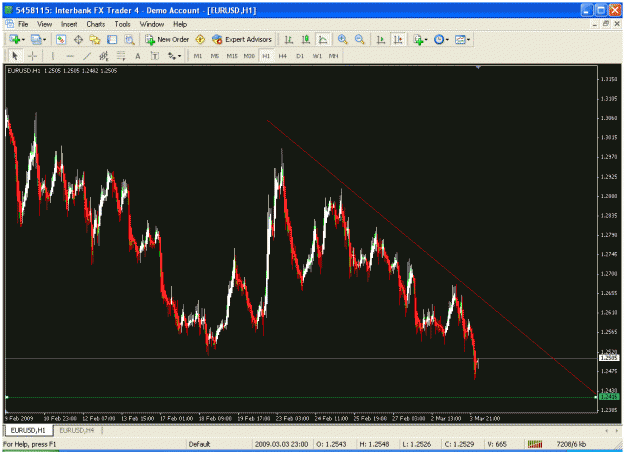The width and height of the screenshot is (625, 452).
Task: Open the Strategy Tester magnifier icon
Action: pyautogui.click(x=129, y=39)
